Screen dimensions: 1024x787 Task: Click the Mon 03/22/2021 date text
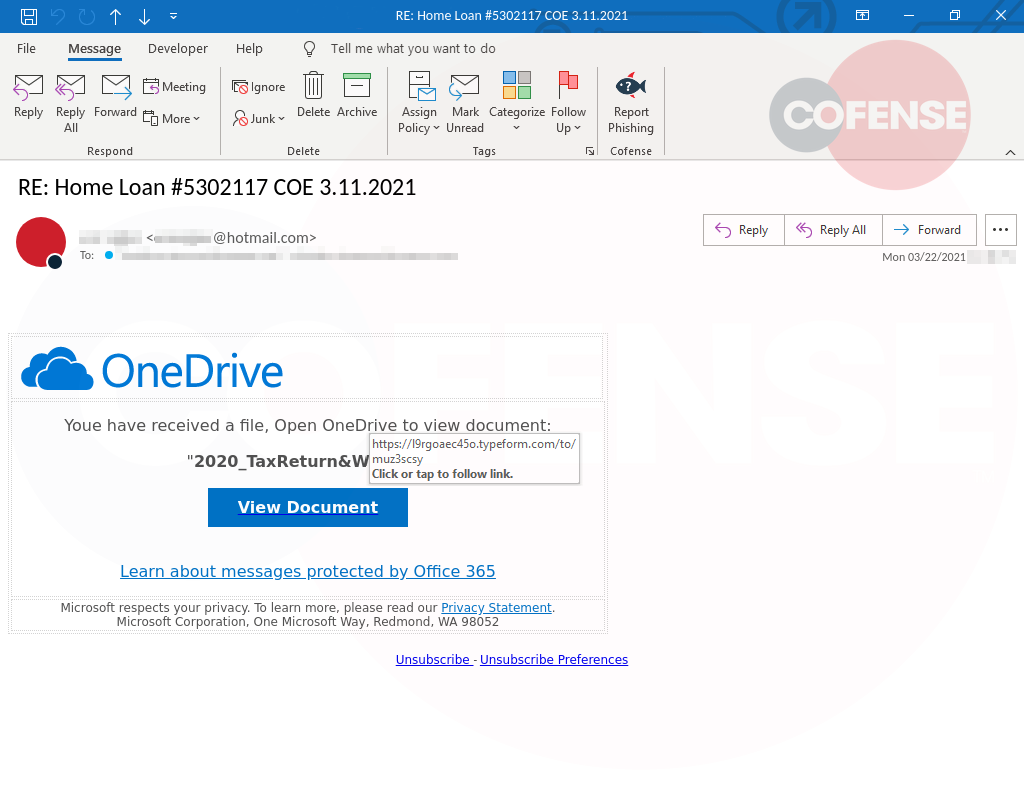point(923,257)
